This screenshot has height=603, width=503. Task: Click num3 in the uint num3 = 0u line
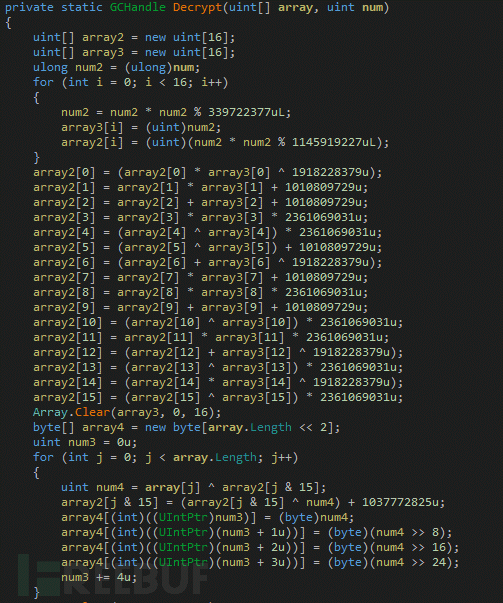pyautogui.click(x=82, y=442)
